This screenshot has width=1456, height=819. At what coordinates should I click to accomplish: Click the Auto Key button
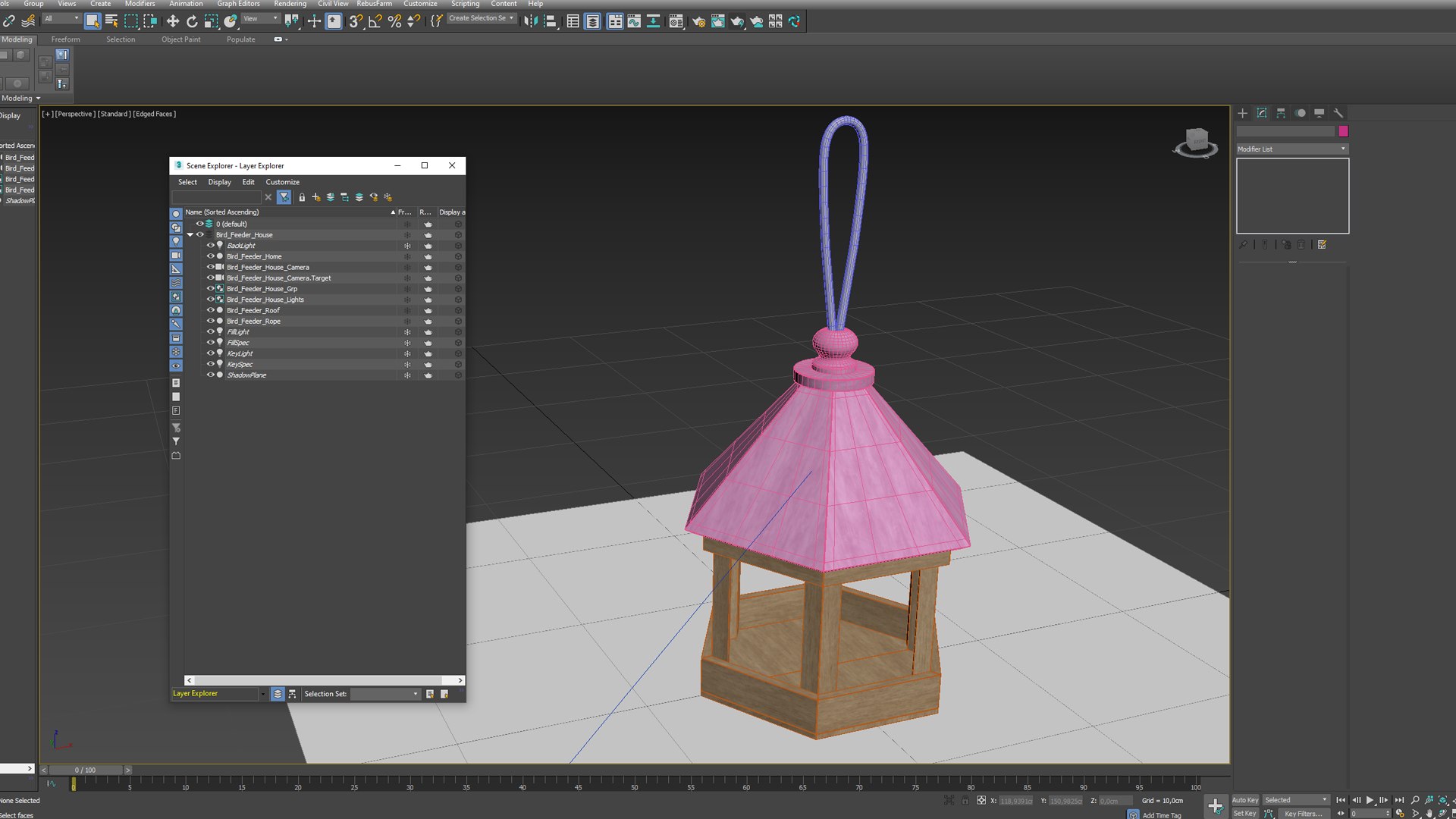[x=1244, y=800]
